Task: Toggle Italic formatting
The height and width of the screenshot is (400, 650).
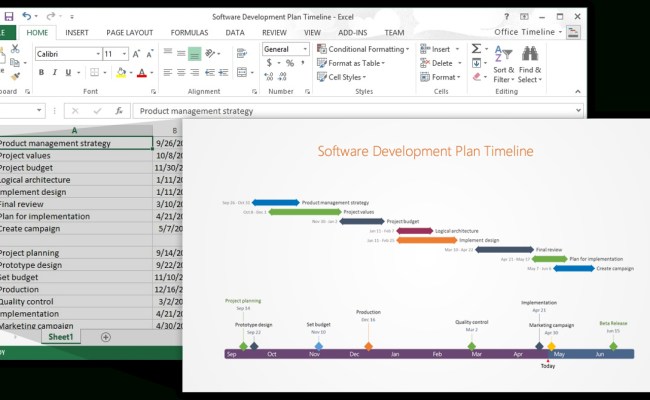Action: 54,73
